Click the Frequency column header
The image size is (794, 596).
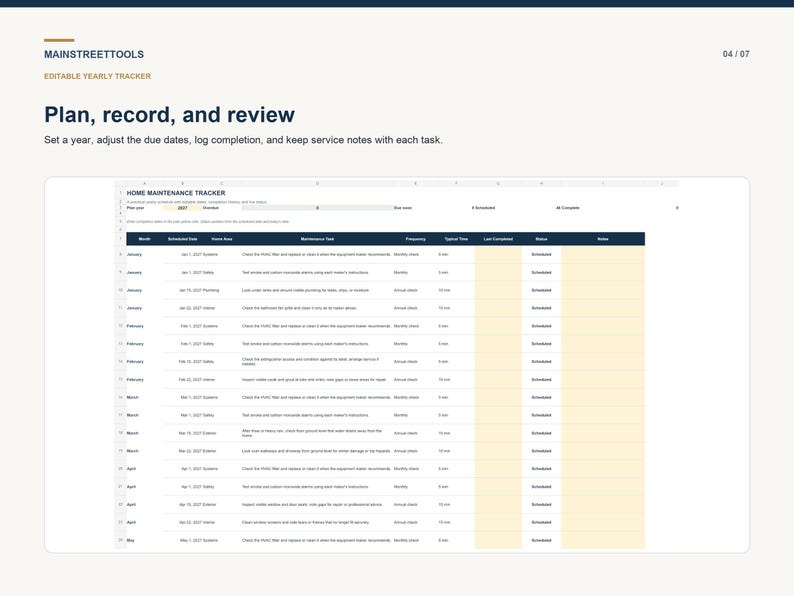[x=415, y=239]
